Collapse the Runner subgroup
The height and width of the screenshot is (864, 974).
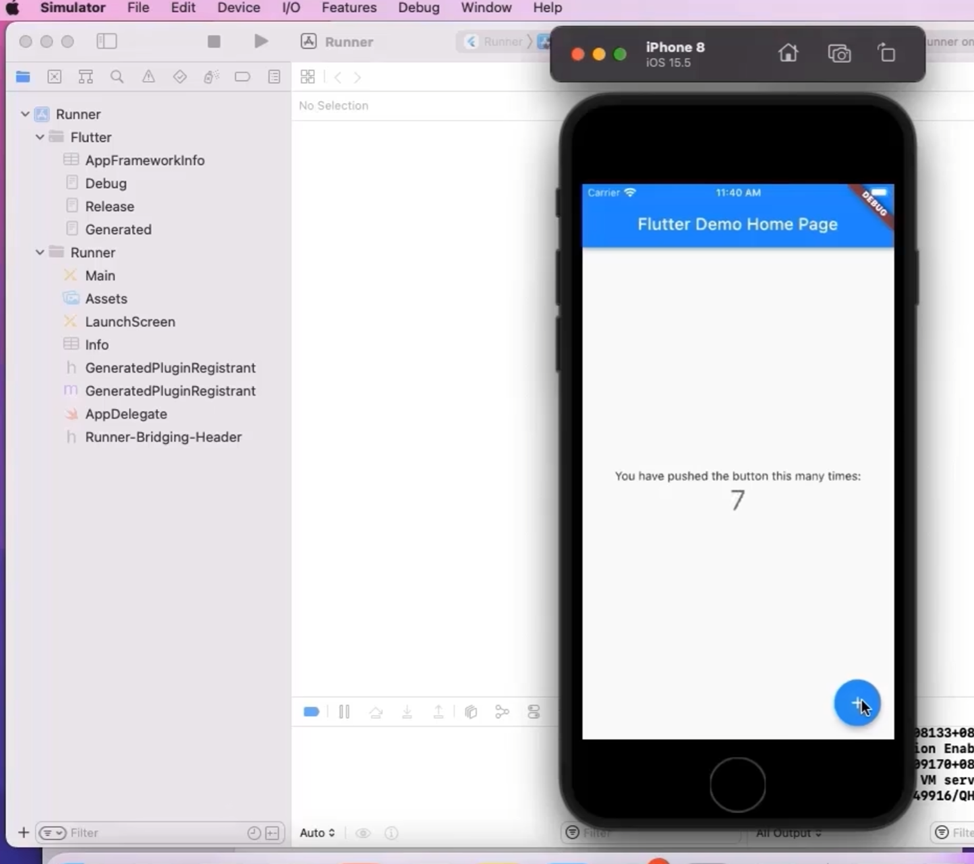(x=40, y=253)
